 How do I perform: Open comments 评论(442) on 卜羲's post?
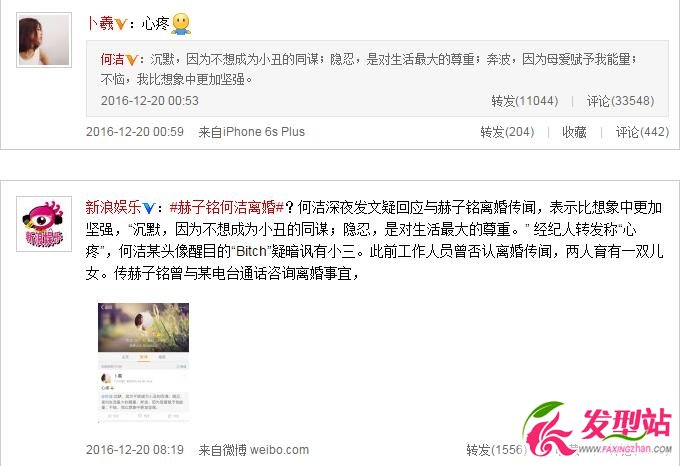[x=642, y=132]
